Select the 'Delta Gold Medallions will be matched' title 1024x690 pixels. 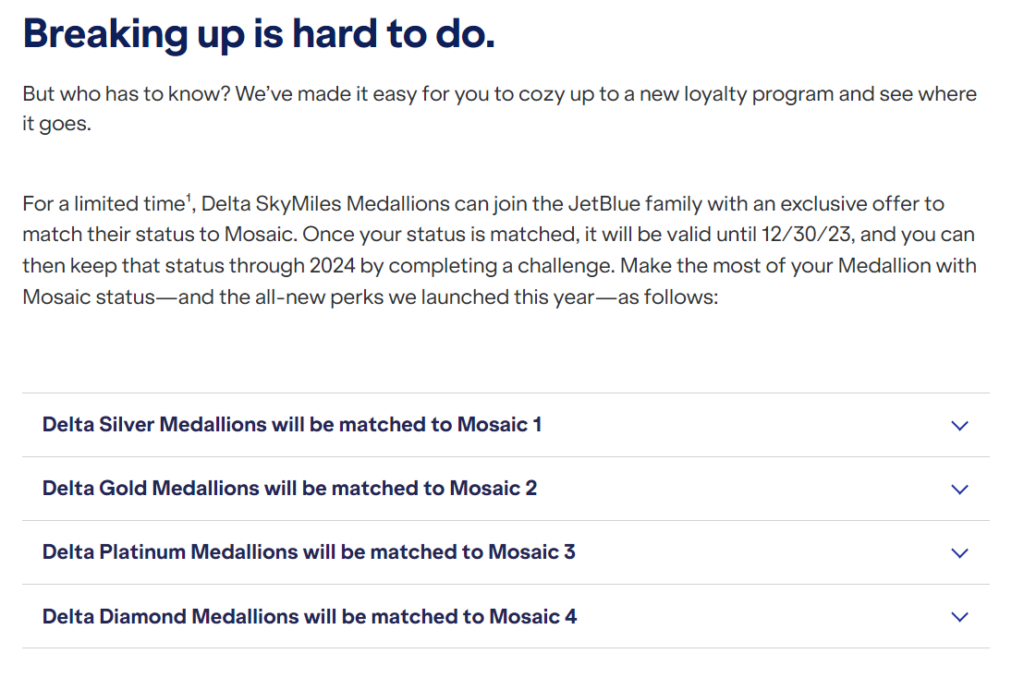pyautogui.click(x=289, y=488)
